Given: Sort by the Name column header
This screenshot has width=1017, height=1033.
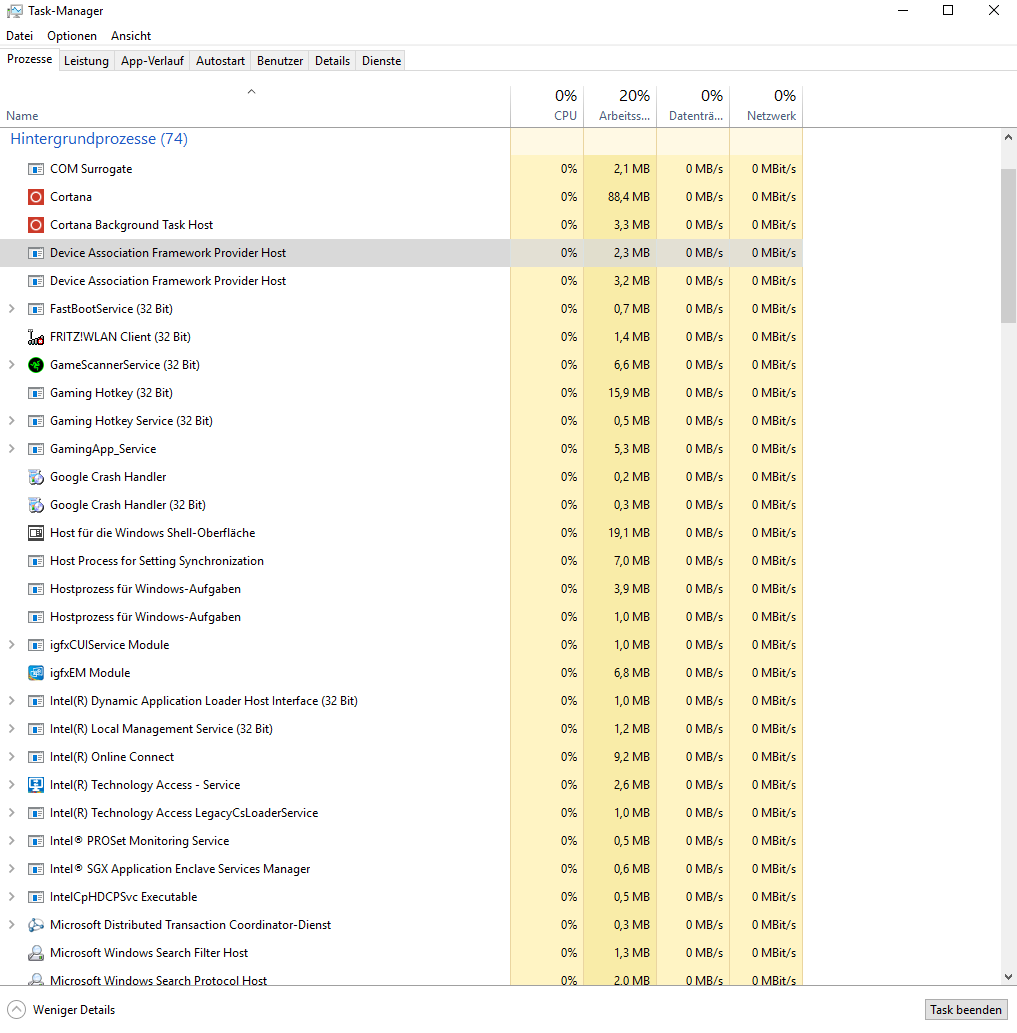Looking at the screenshot, I should coord(255,105).
